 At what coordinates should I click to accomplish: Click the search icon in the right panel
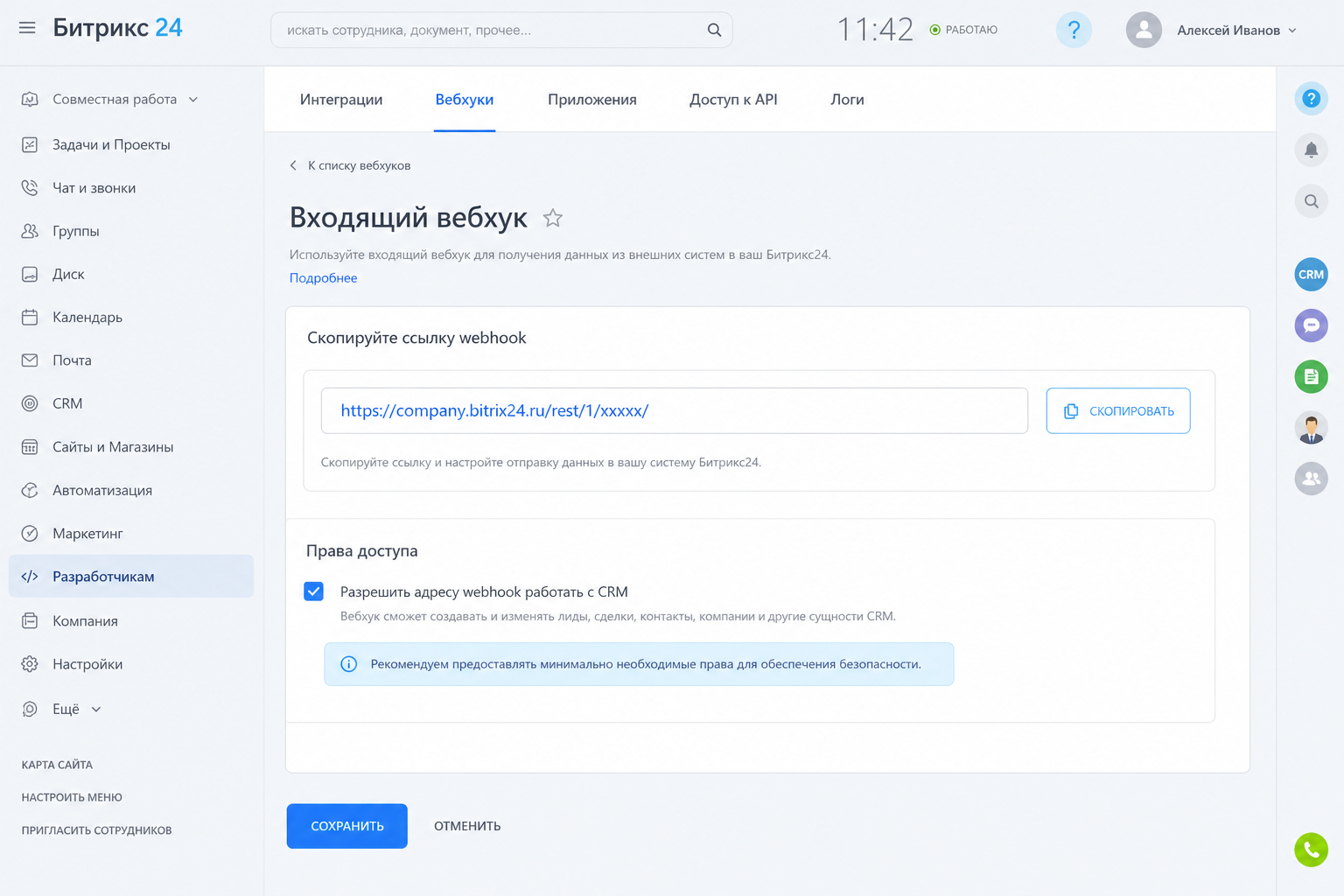(1311, 202)
